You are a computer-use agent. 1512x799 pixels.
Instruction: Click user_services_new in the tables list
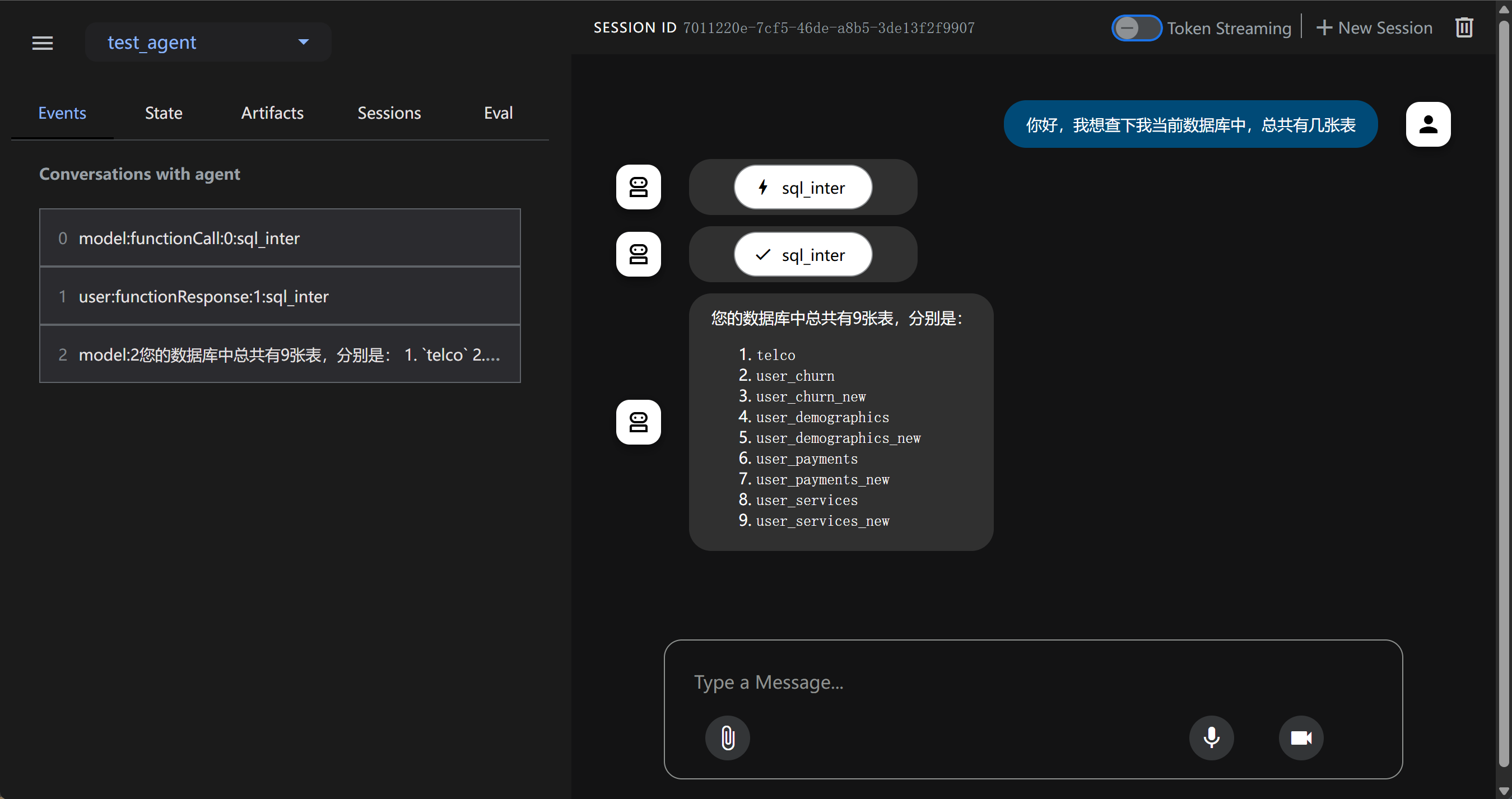(822, 521)
